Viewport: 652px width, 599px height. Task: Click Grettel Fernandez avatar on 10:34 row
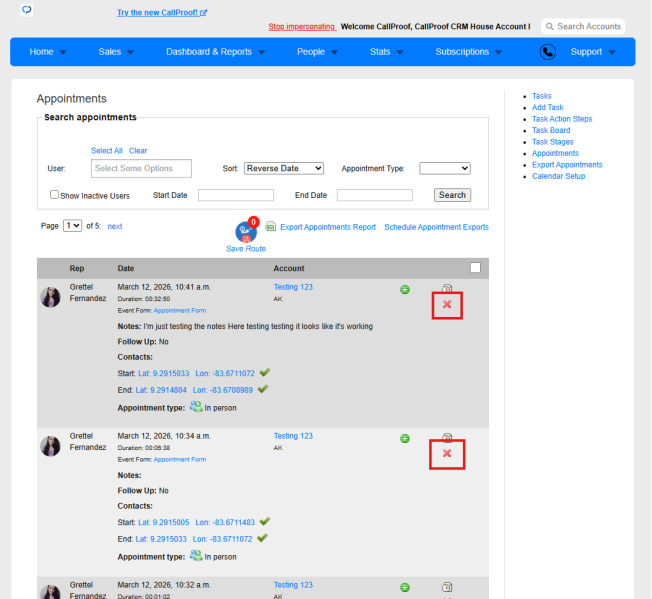click(50, 446)
